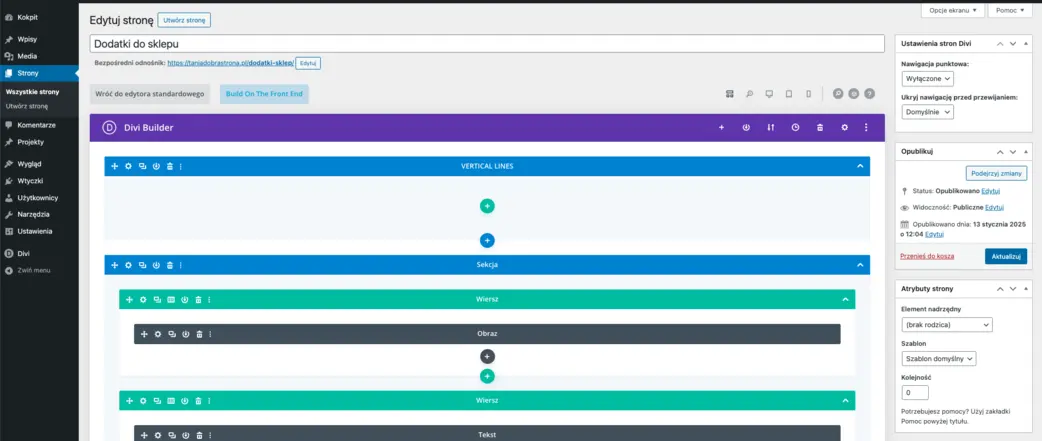Toggle the wireframe view icon in builder toolbar
The width and height of the screenshot is (1042, 441).
(x=730, y=94)
